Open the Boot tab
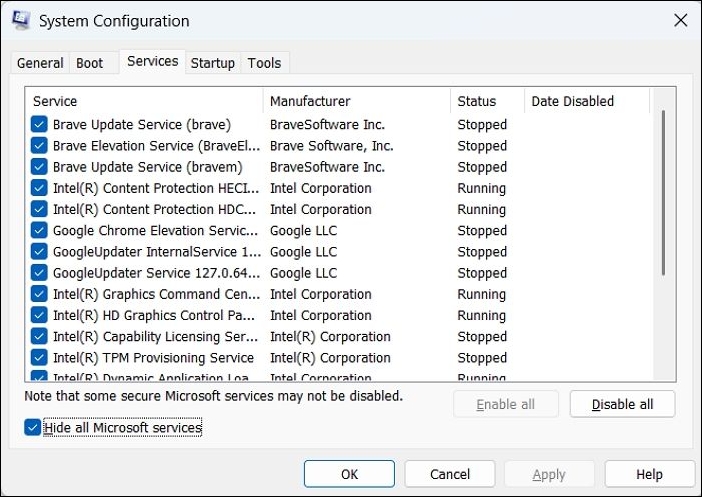702x497 pixels. coord(90,63)
